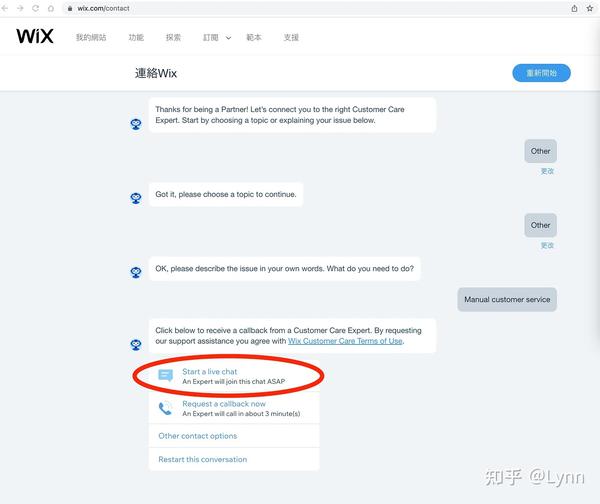
Task: Click 更改 under the second Other reply
Action: [x=547, y=245]
